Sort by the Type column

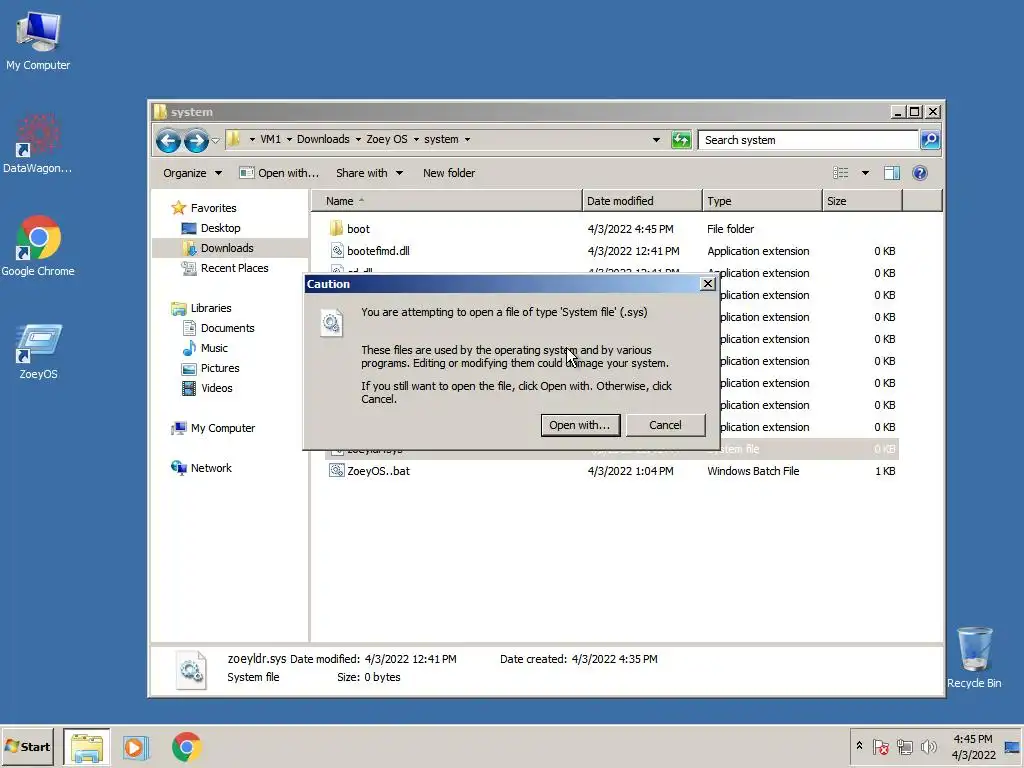[x=762, y=201]
